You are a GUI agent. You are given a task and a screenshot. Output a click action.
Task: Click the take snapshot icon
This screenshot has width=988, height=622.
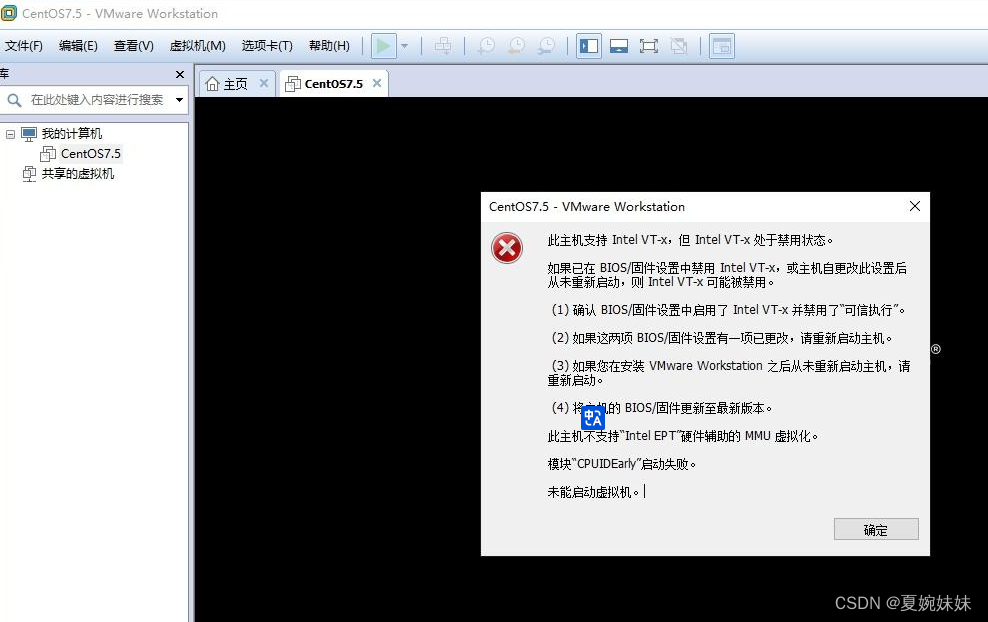(486, 45)
